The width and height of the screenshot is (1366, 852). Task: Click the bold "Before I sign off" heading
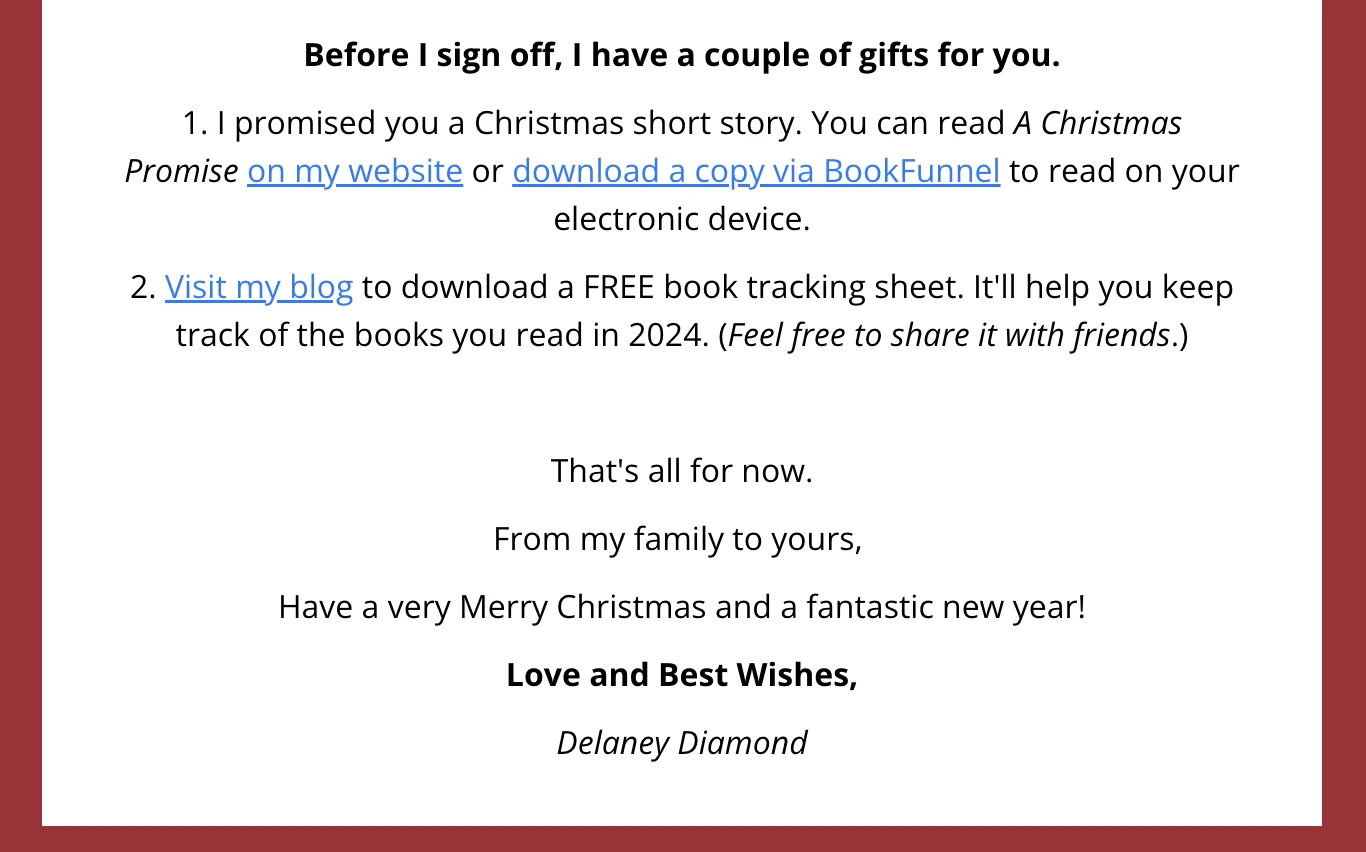(682, 55)
